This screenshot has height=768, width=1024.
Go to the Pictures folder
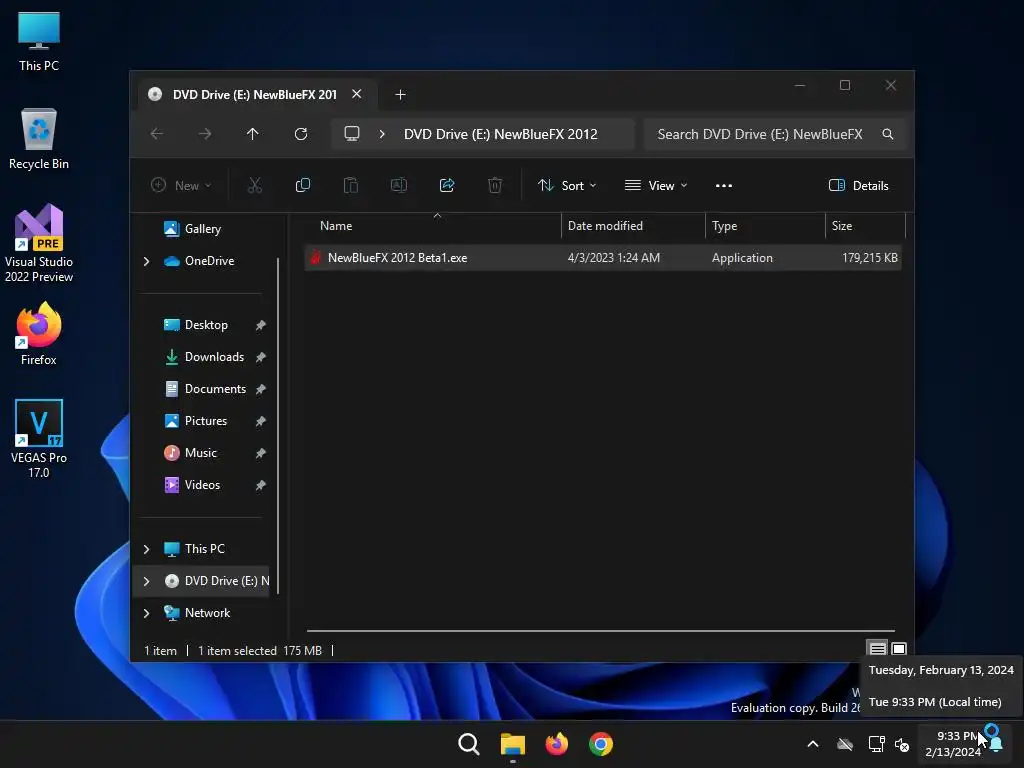pyautogui.click(x=206, y=421)
